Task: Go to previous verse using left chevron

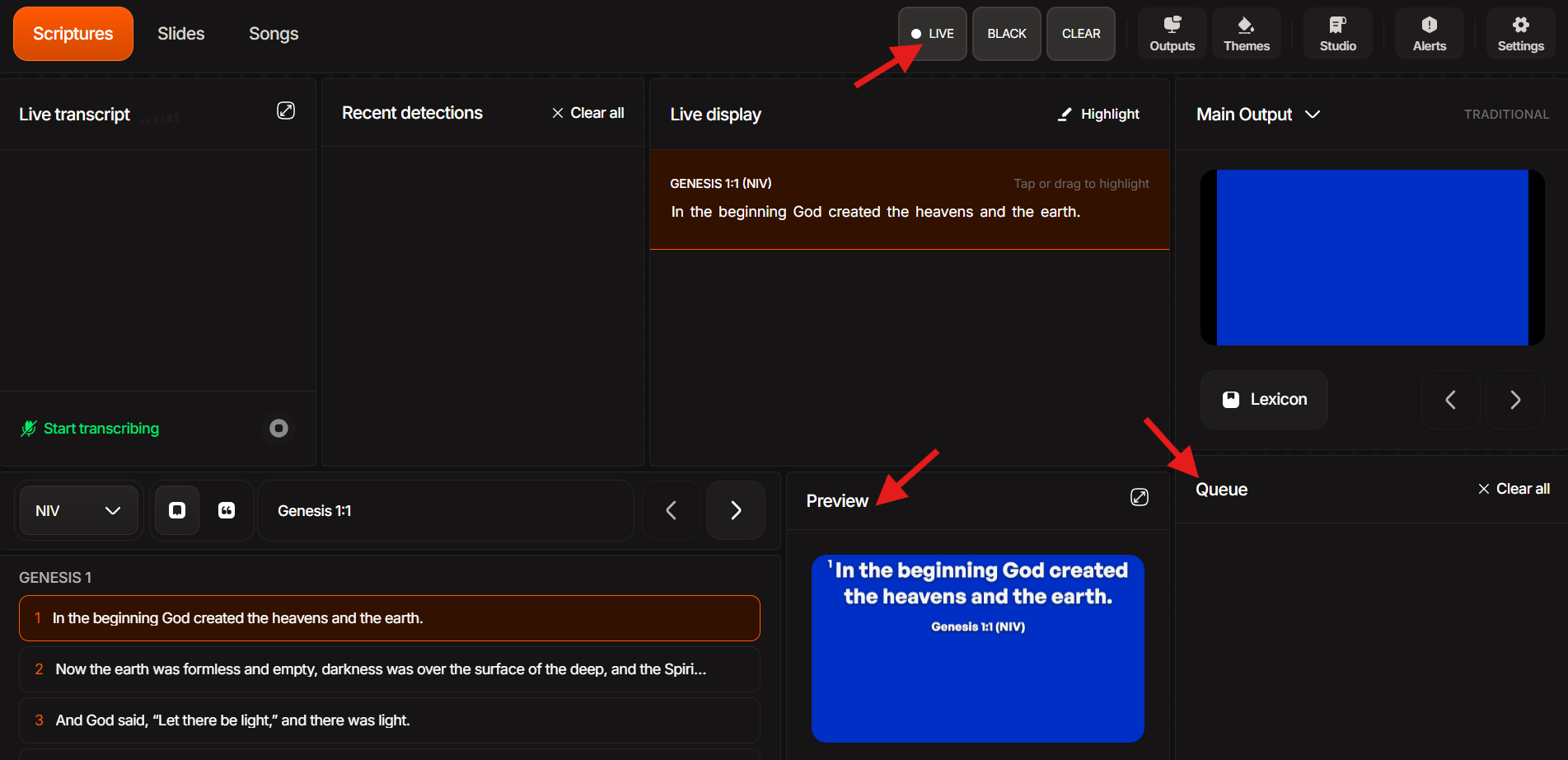Action: (x=672, y=510)
